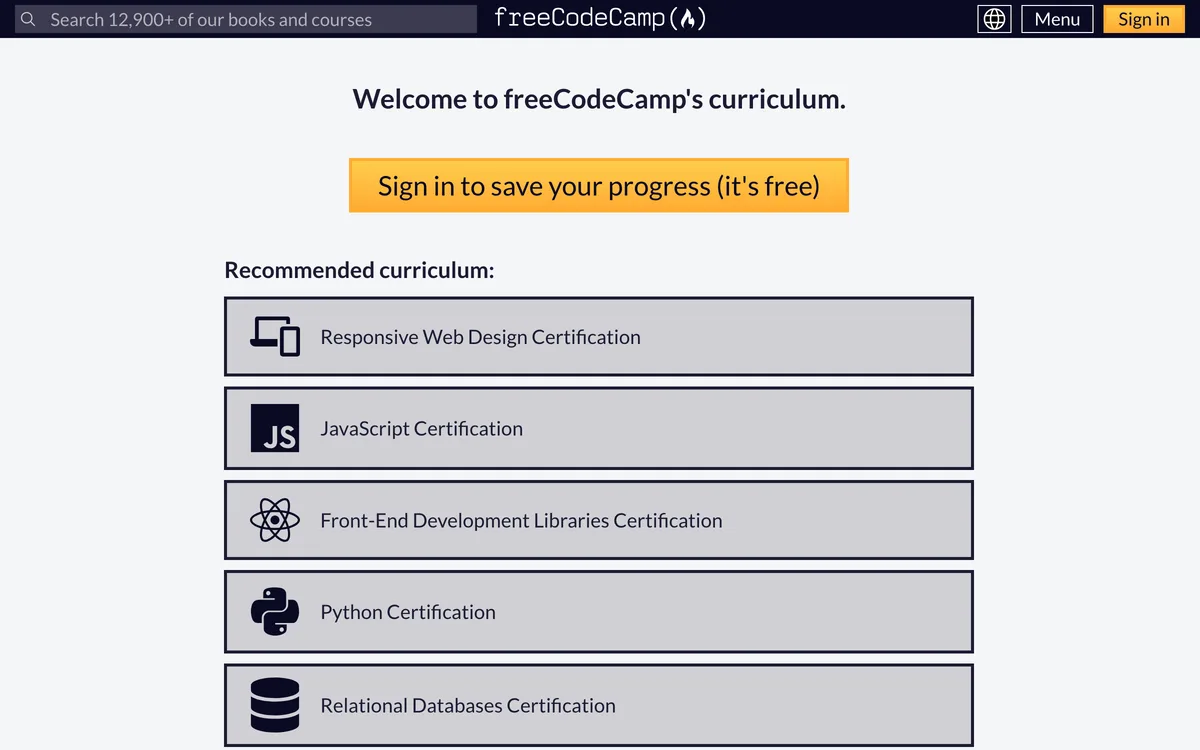Click the JS JavaScript logo icon
The width and height of the screenshot is (1200, 750).
pyautogui.click(x=275, y=428)
